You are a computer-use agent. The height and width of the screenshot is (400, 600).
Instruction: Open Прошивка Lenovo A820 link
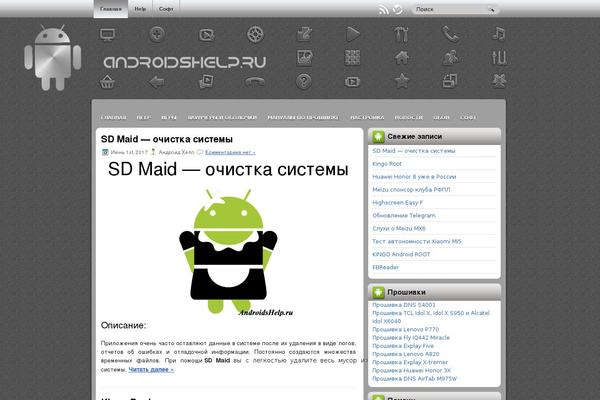(406, 354)
